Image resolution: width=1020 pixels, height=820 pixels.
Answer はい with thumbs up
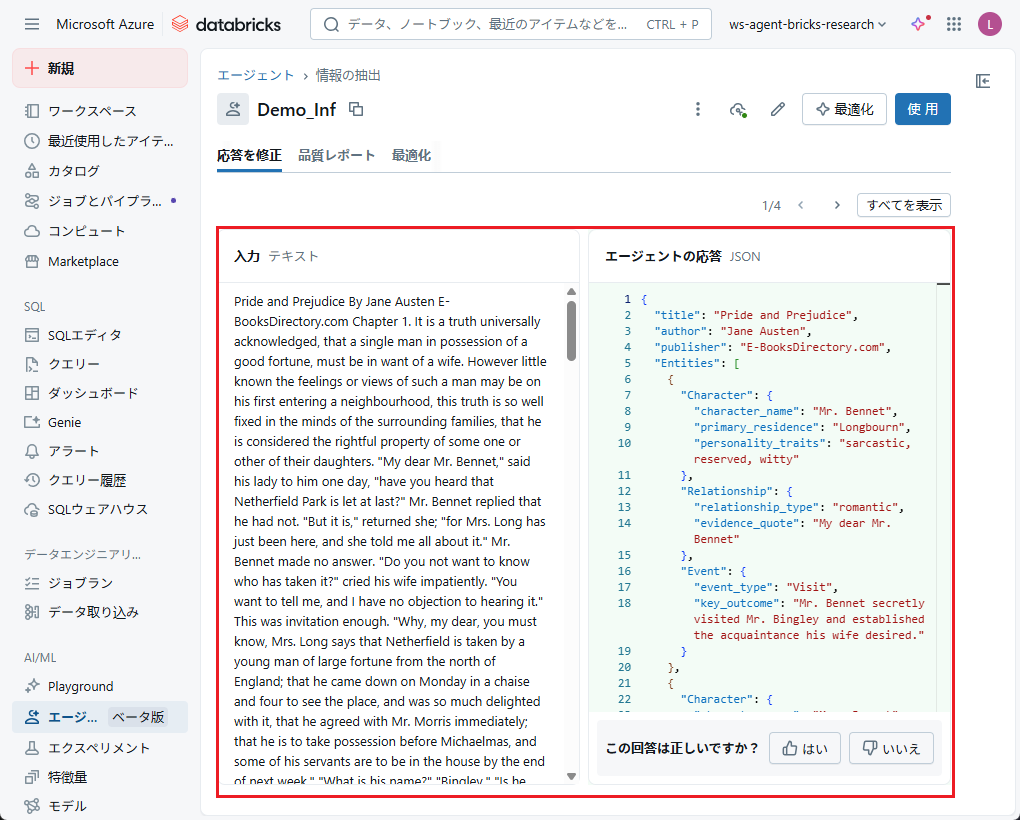click(804, 748)
